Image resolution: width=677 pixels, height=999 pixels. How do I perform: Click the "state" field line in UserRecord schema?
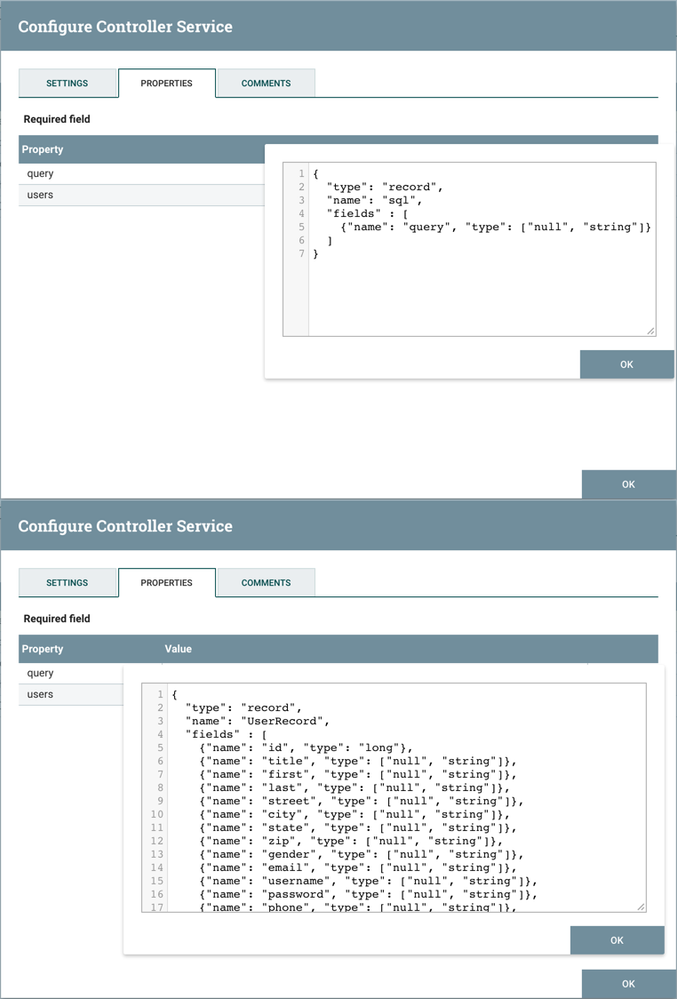pyautogui.click(x=357, y=828)
